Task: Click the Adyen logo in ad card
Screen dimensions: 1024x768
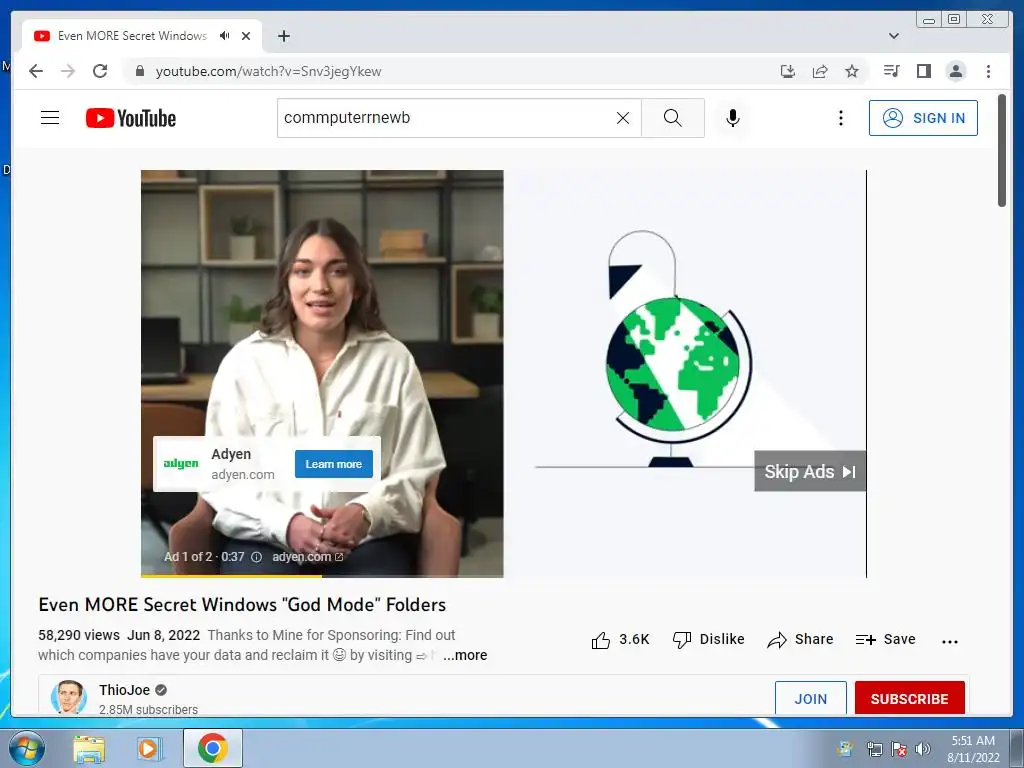Action: point(181,464)
